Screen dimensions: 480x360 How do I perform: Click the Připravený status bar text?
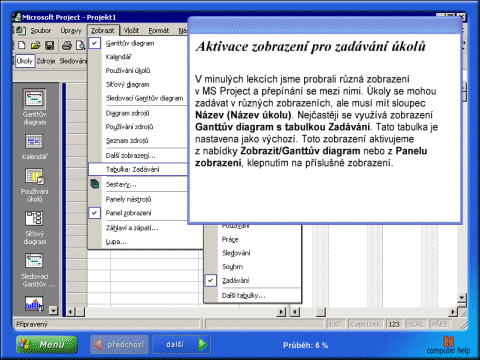(32, 324)
